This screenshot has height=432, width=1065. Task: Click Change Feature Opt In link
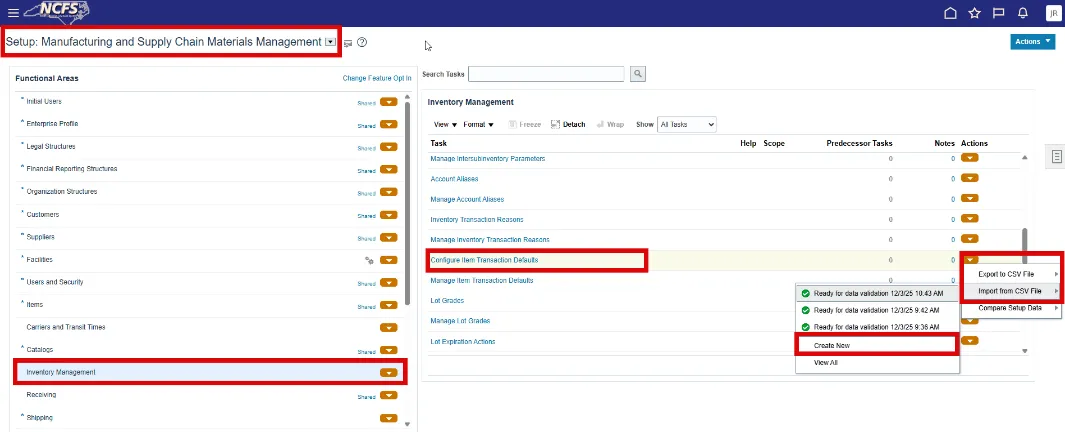tap(376, 78)
